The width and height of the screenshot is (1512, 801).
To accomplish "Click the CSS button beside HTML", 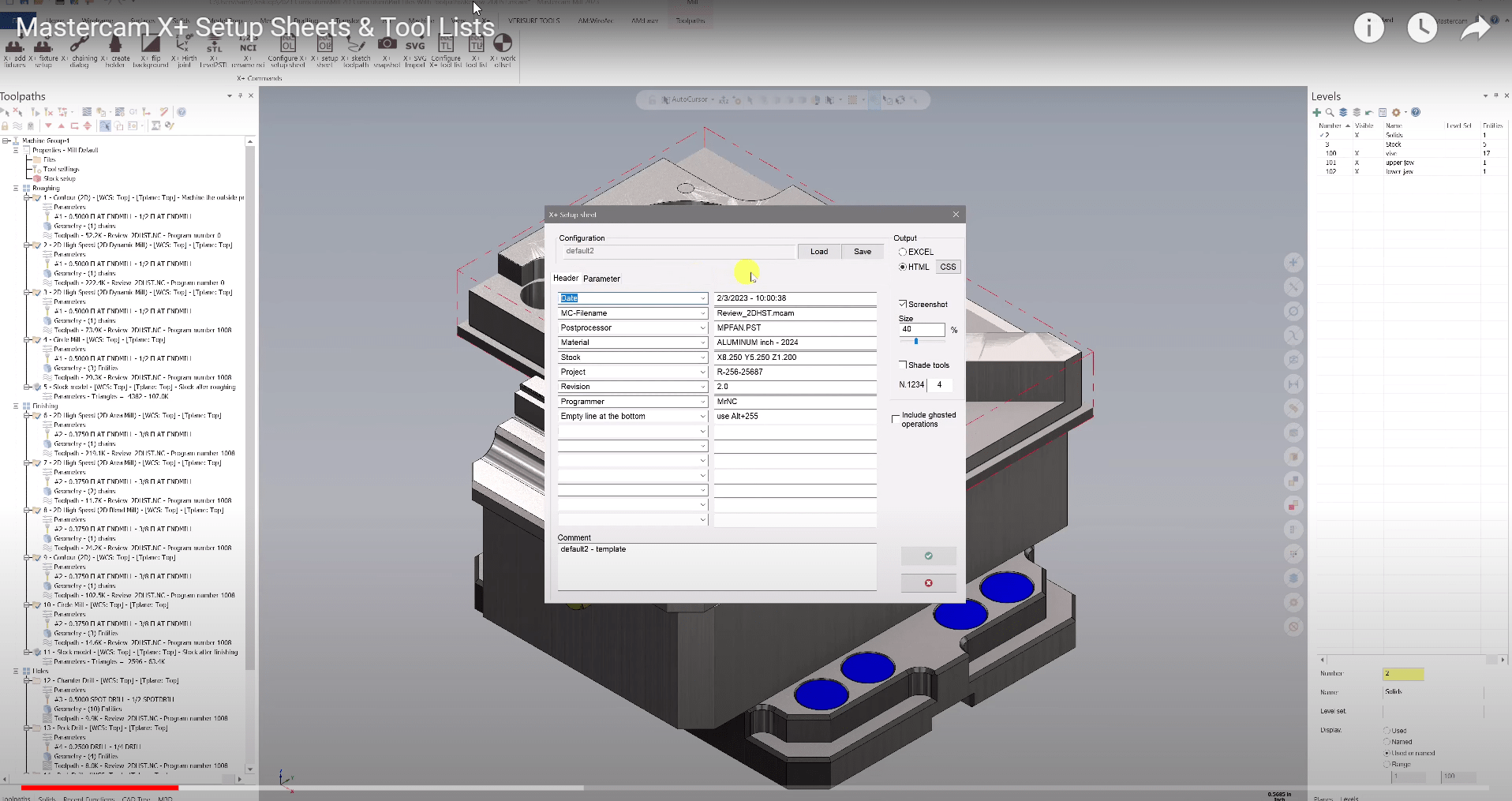I will [x=949, y=267].
